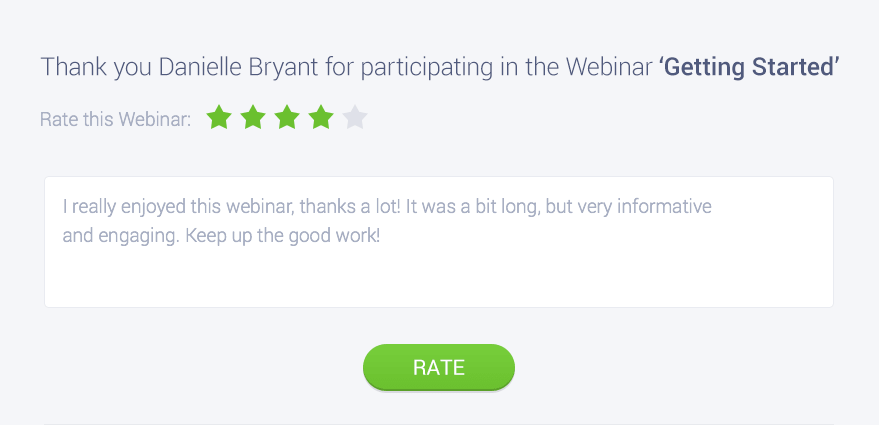The height and width of the screenshot is (425, 879).
Task: Click the fourth green star
Action: 321,118
